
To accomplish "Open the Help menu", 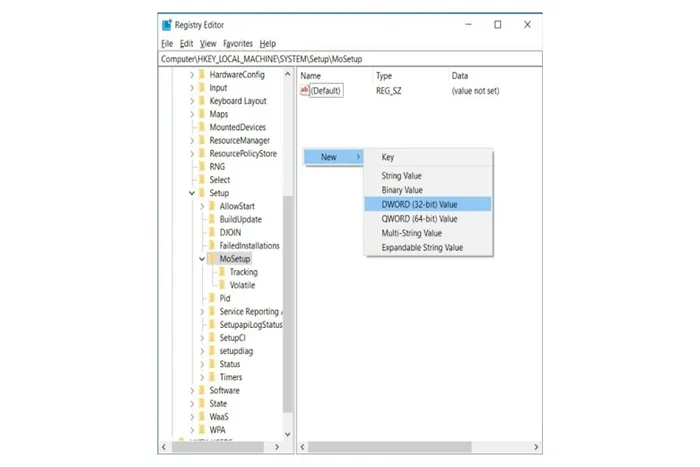I will (267, 43).
